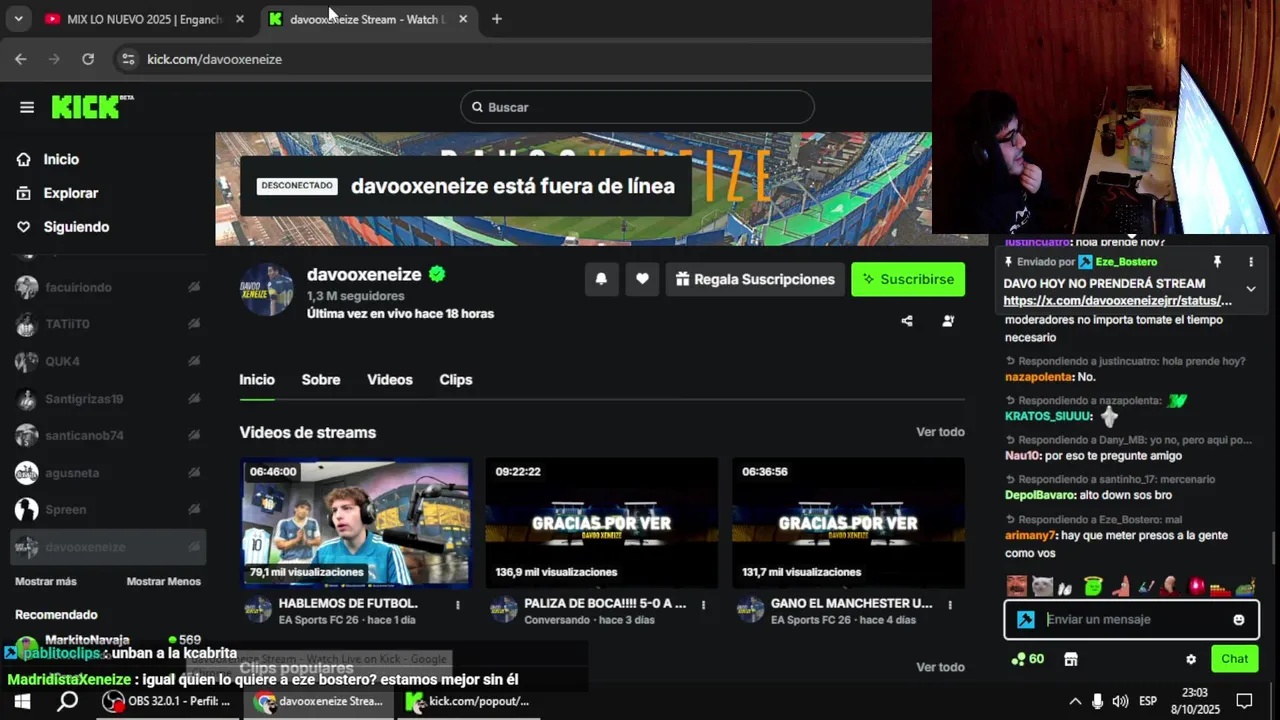Click the user options icon beside share
The height and width of the screenshot is (720, 1280).
(x=948, y=321)
